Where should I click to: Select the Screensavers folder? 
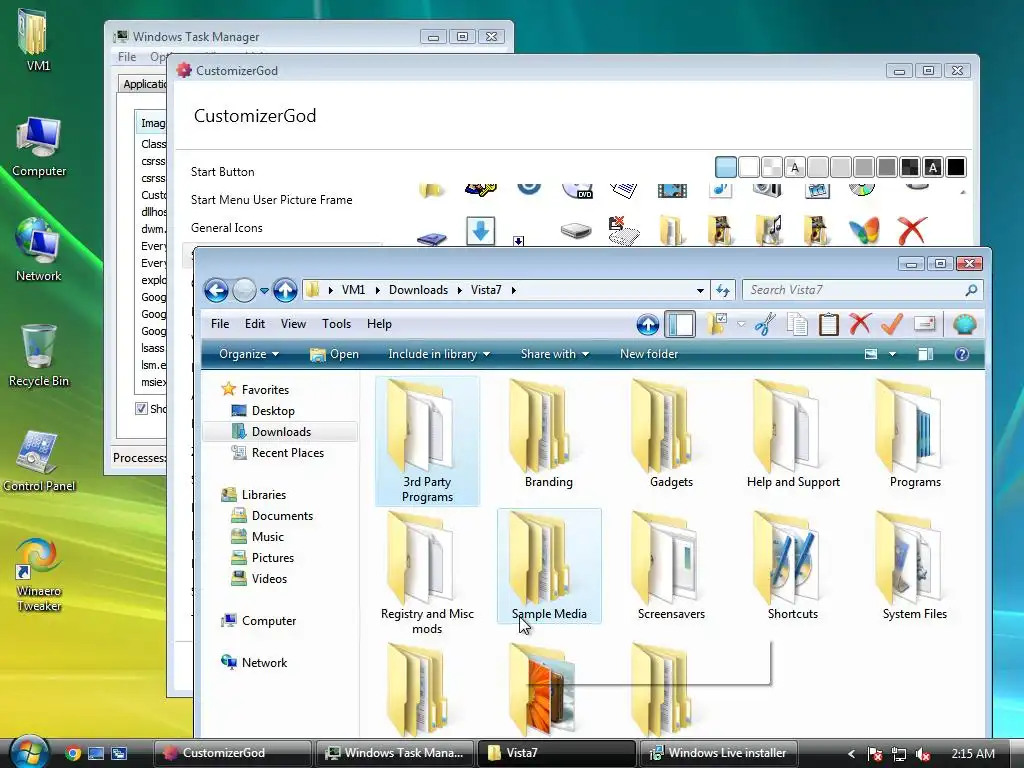(671, 567)
